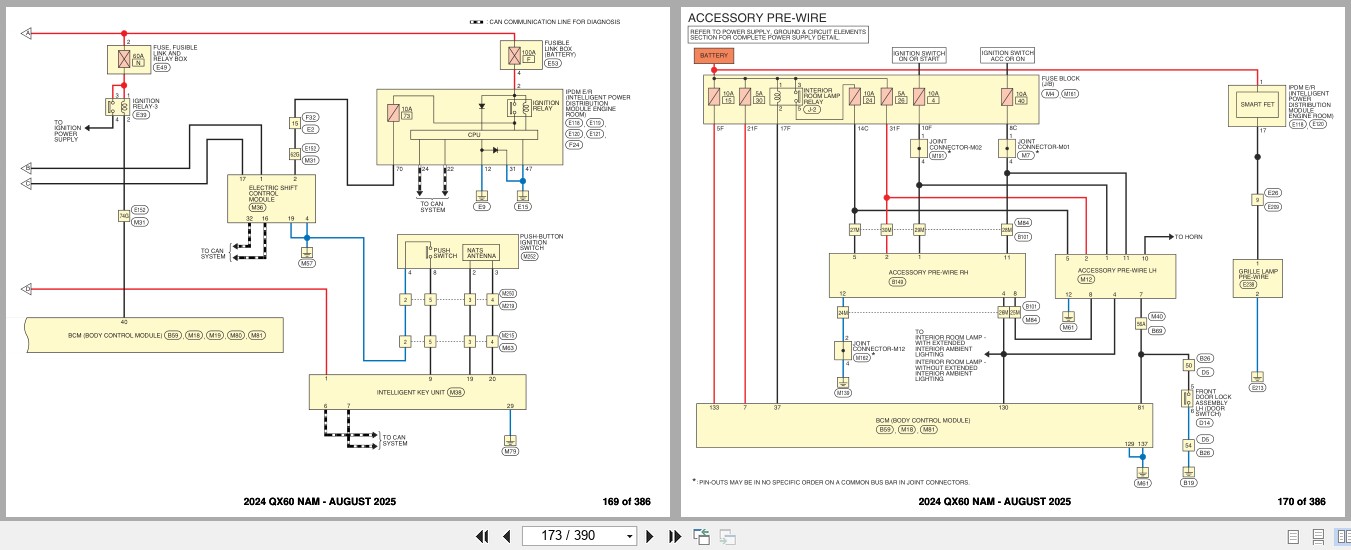
Task: Switch to continuous page view
Action: 1318,537
